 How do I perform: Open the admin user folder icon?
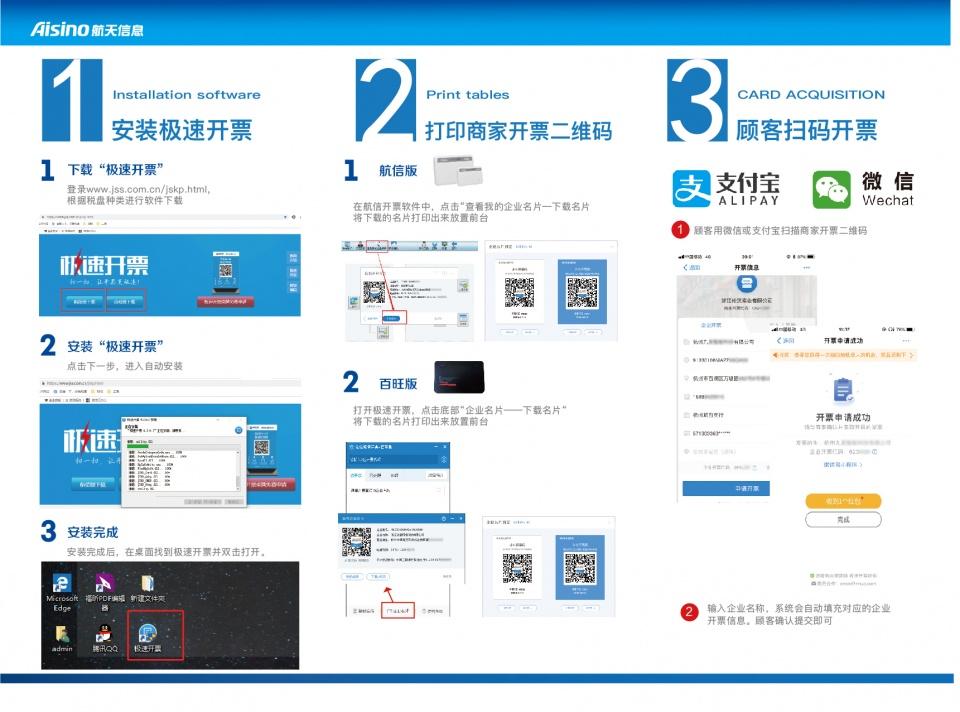point(62,639)
